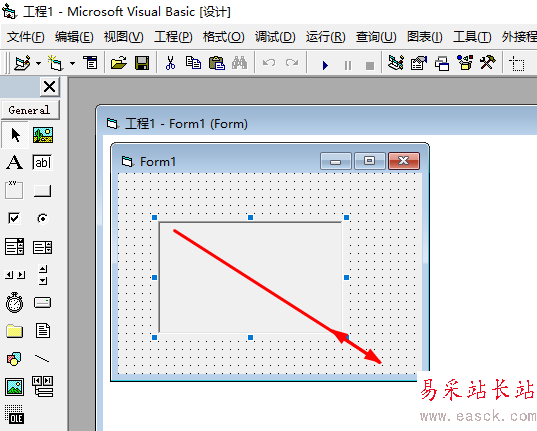Choose the horizontal scrollbar control tool
Viewport: 537px width, 431px height.
[x=15, y=275]
